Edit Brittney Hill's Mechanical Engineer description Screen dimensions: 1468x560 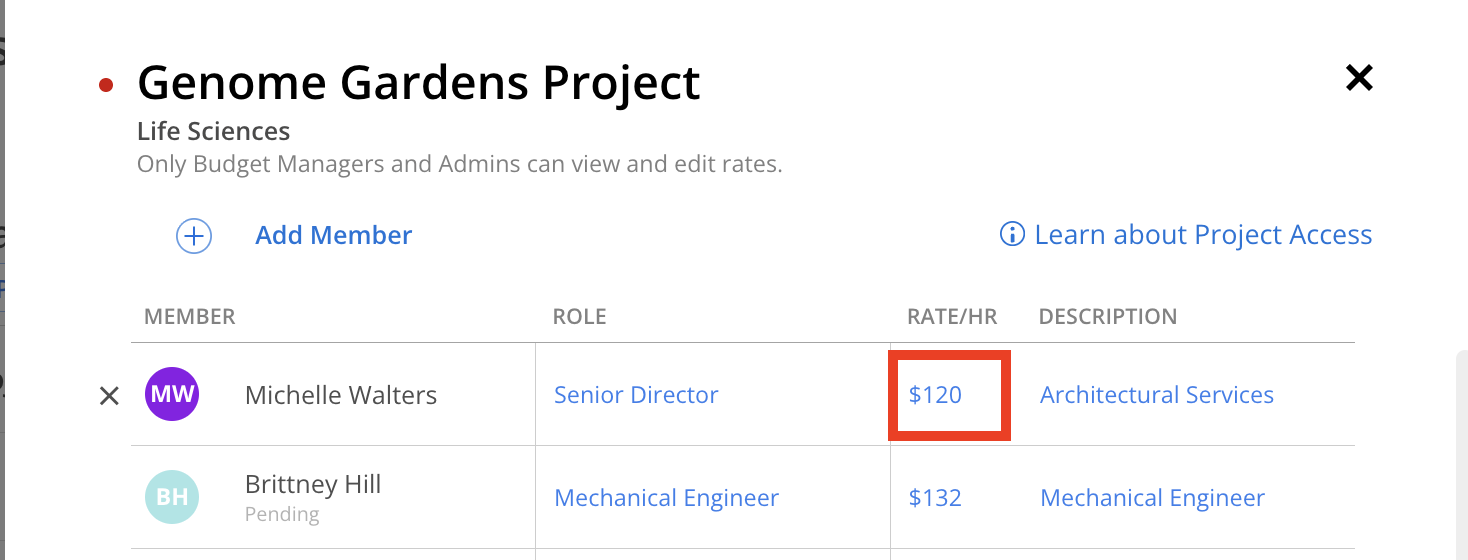[x=1152, y=498]
